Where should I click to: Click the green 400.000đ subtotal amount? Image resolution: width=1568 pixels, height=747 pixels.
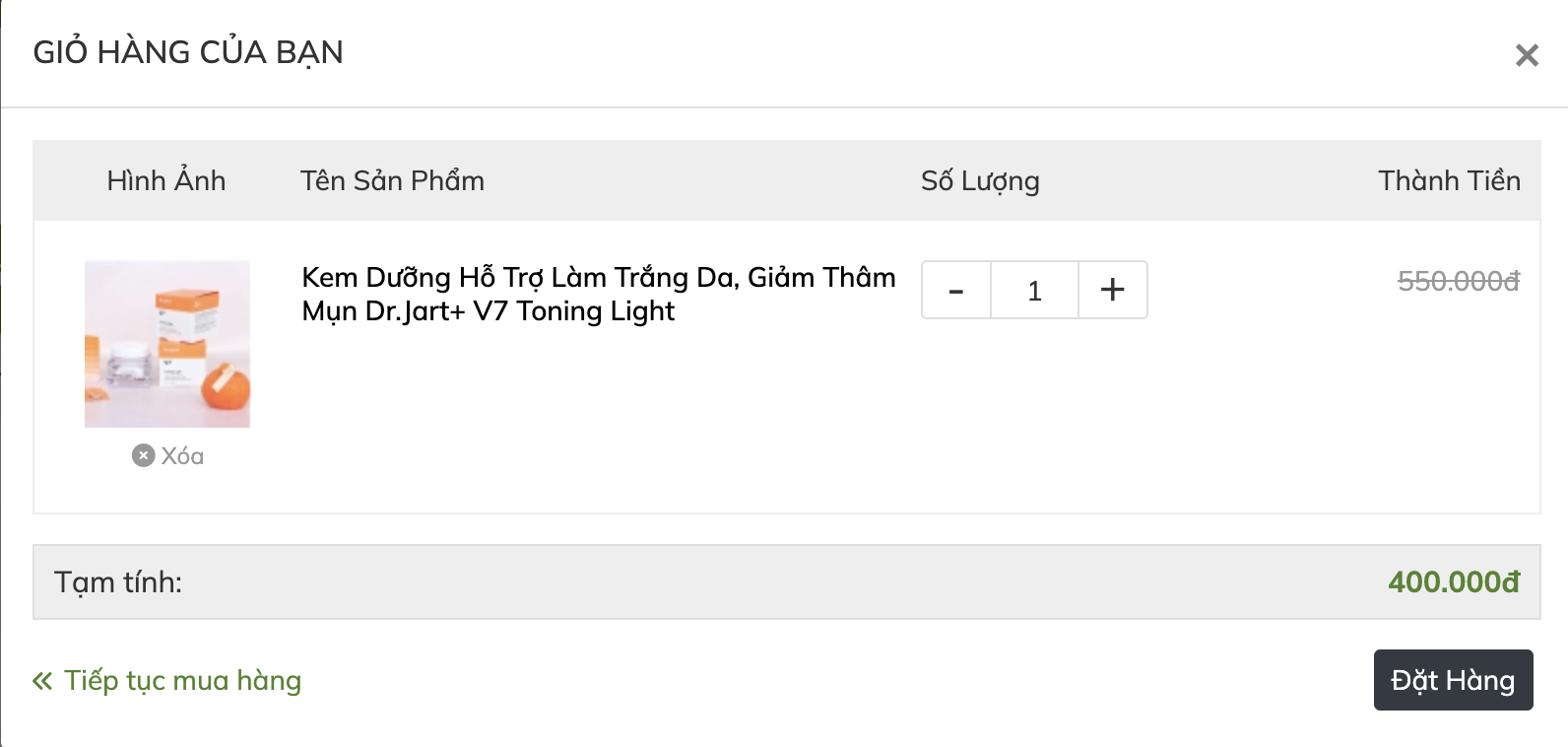1454,581
